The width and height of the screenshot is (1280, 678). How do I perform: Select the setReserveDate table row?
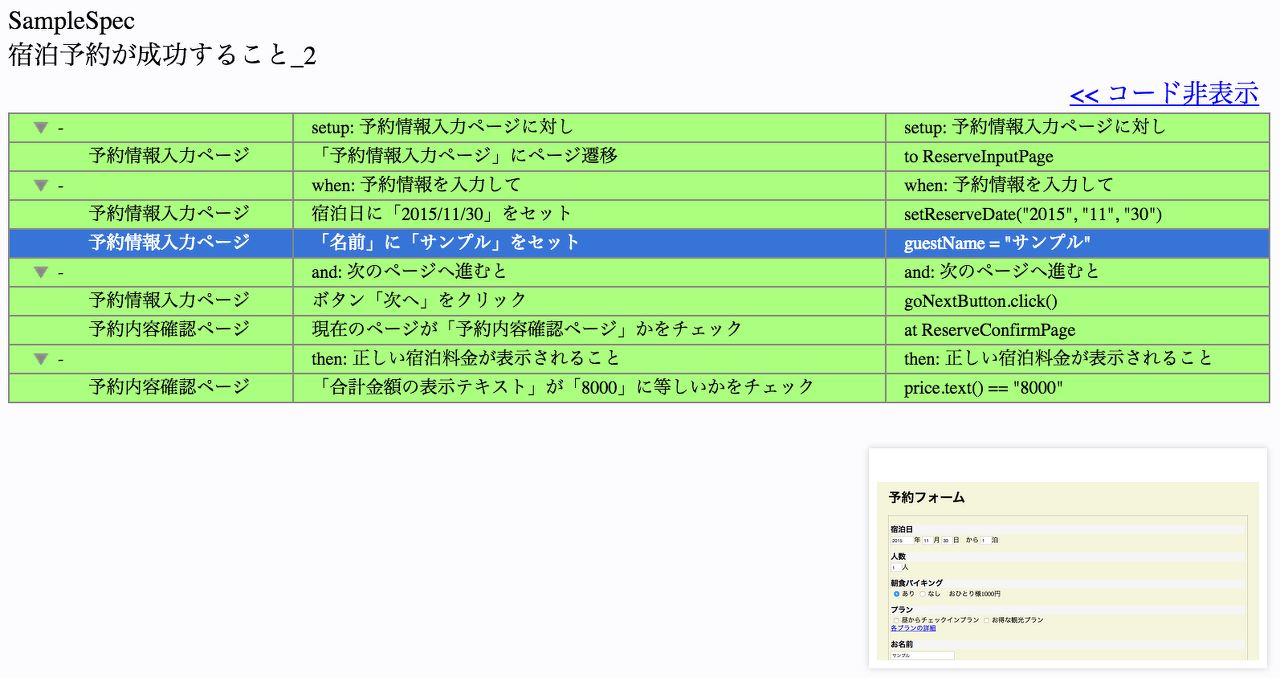click(x=640, y=213)
